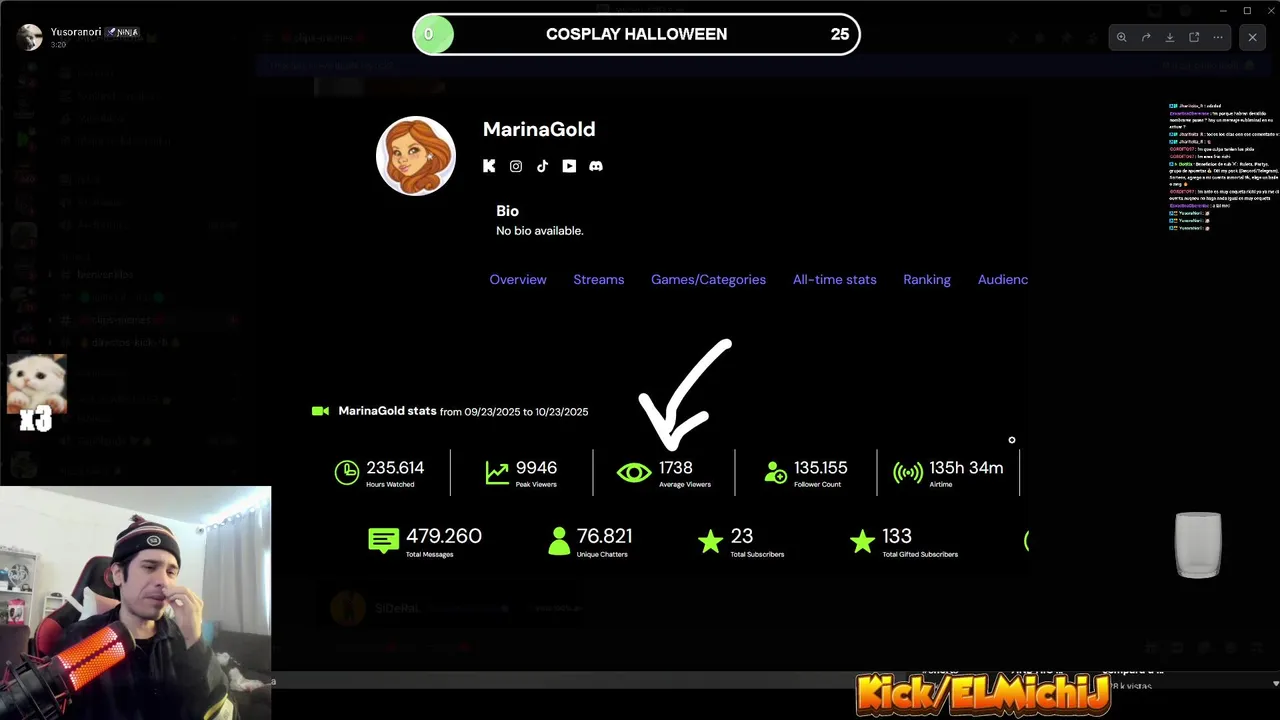Go to the Ranking tab
This screenshot has width=1280, height=720.
pyautogui.click(x=927, y=280)
